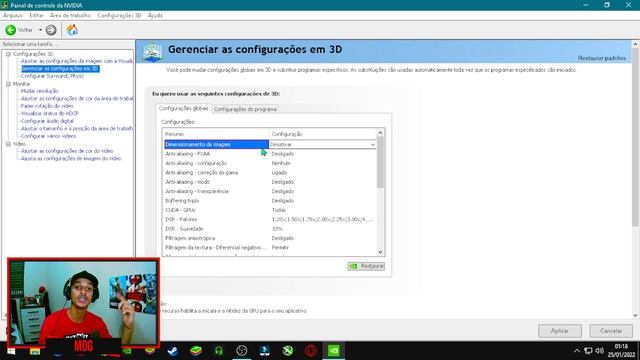Open the back-history dropdown arrow beside Voltar
Screen dimensions: 640x360
click(40, 30)
